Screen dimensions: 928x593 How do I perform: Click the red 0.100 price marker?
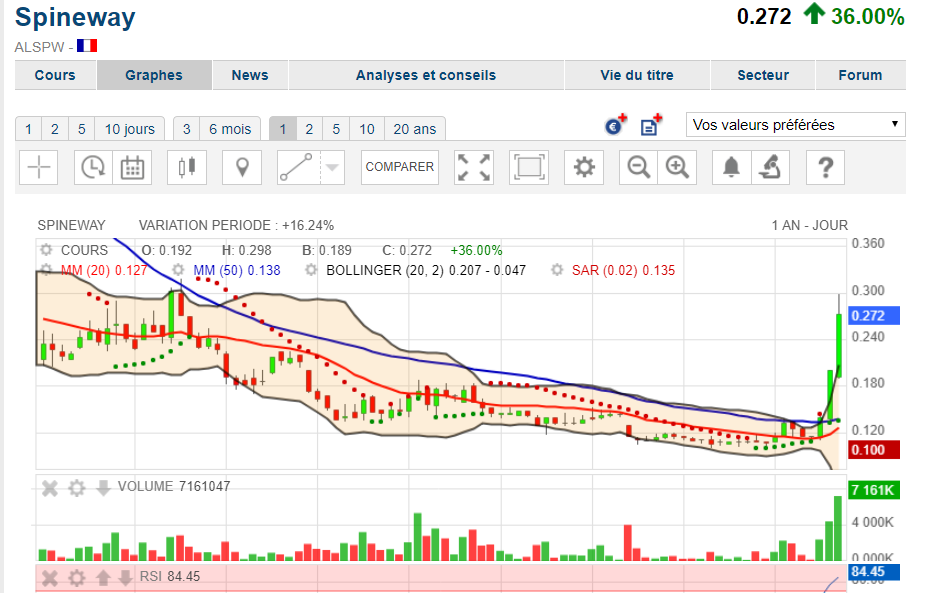(x=874, y=450)
